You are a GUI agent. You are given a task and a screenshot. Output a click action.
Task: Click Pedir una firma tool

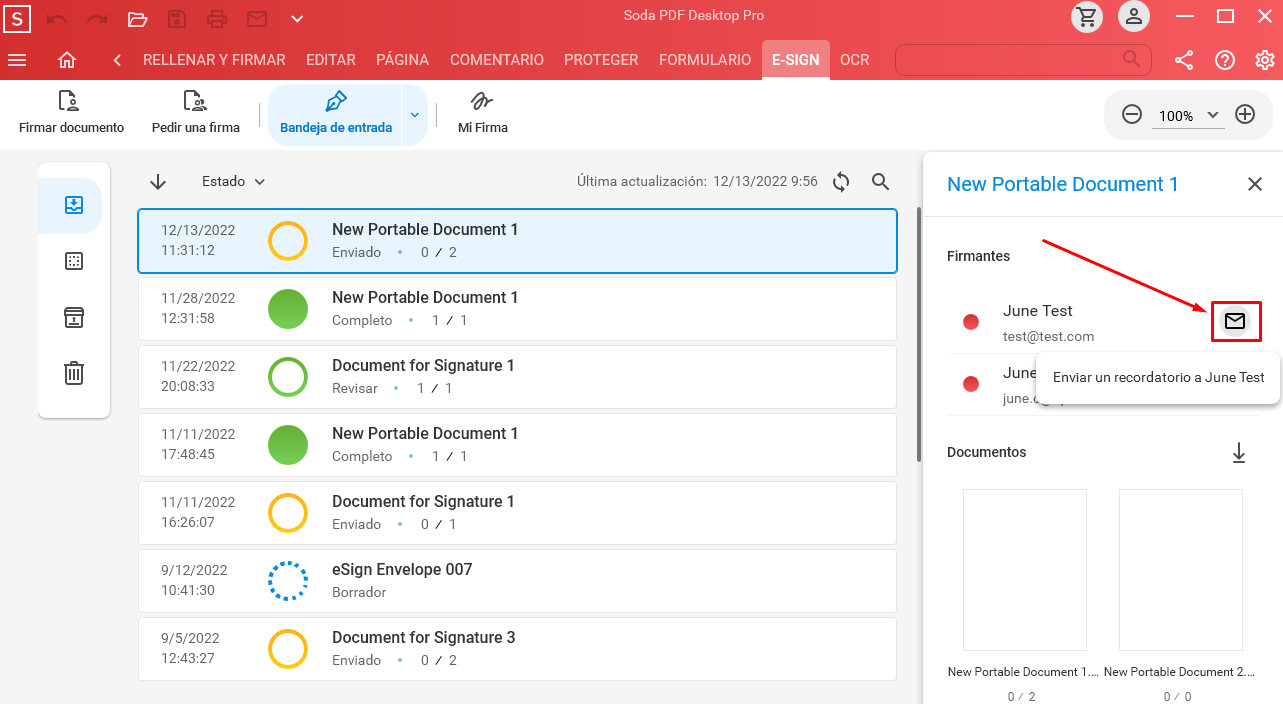[x=196, y=114]
